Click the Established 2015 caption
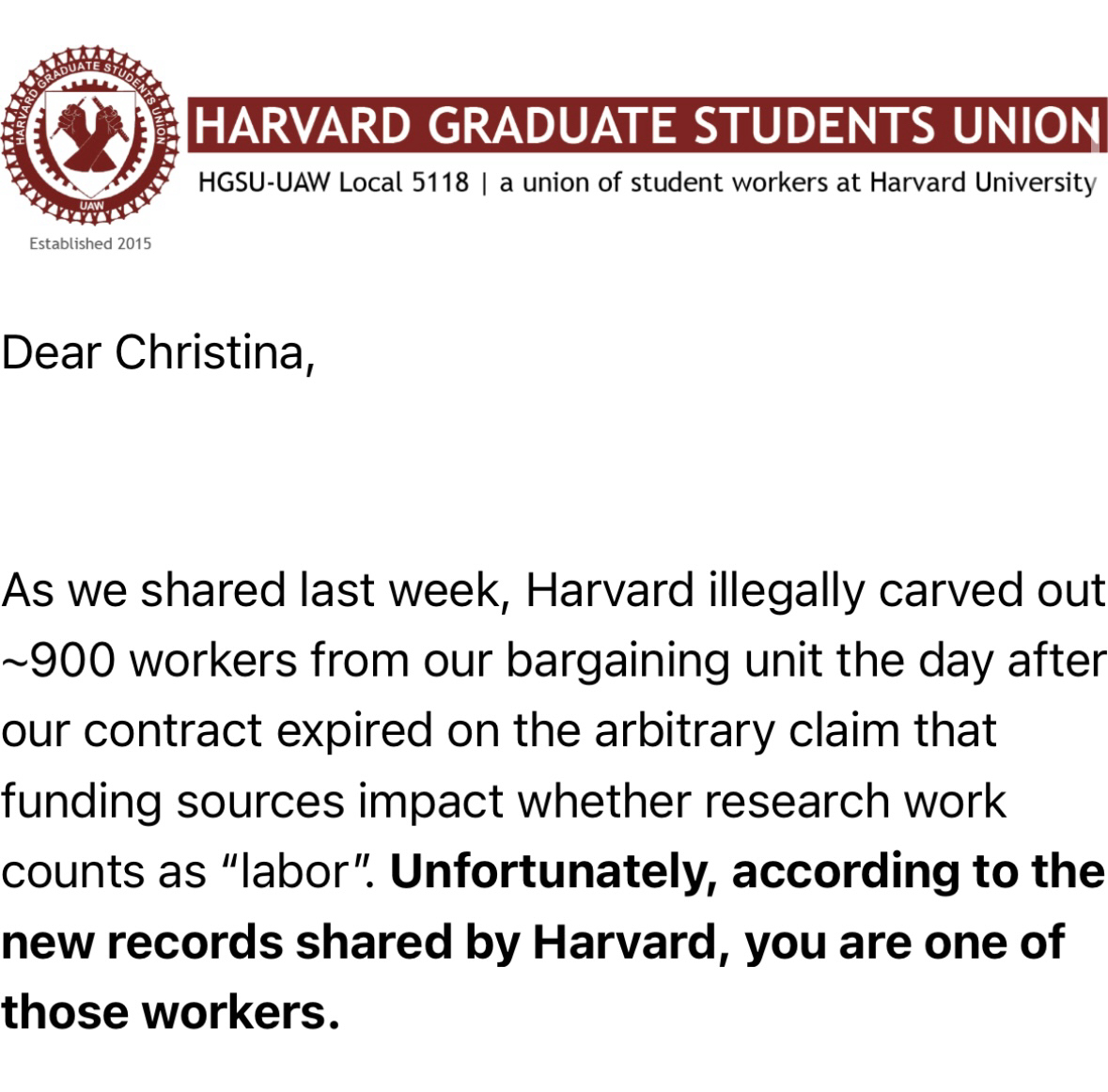This screenshot has width=1108, height=1092. click(x=90, y=243)
